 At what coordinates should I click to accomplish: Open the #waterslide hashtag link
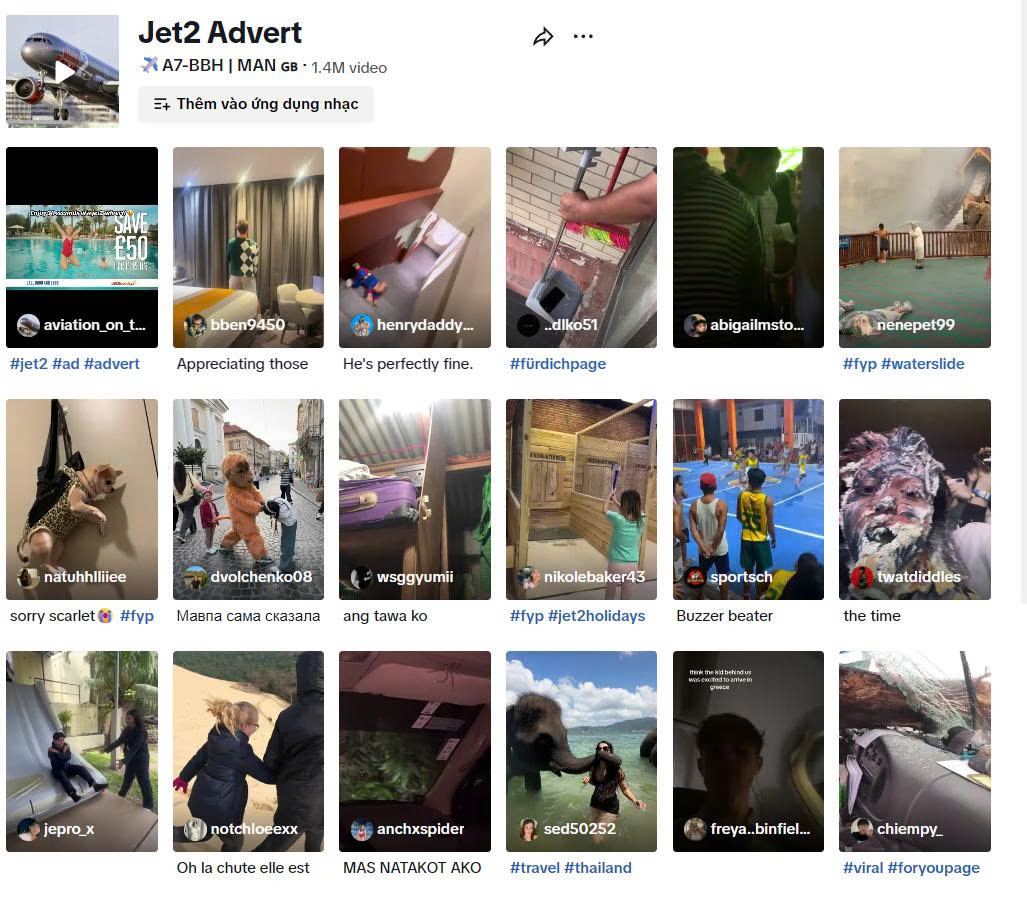point(922,364)
